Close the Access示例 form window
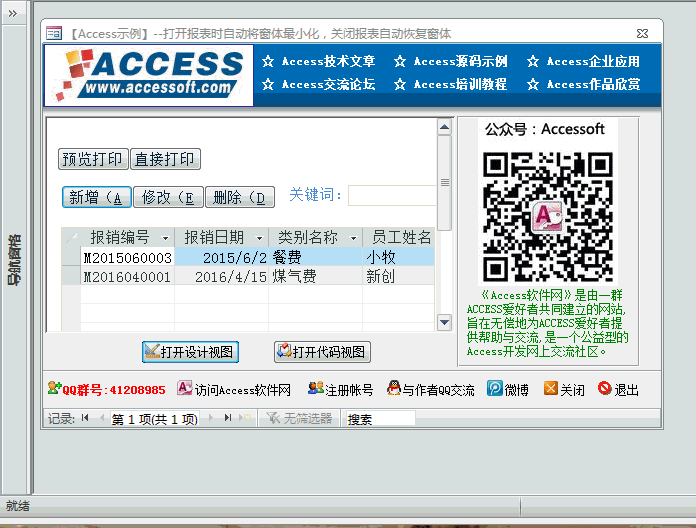696x528 pixels. click(x=642, y=33)
